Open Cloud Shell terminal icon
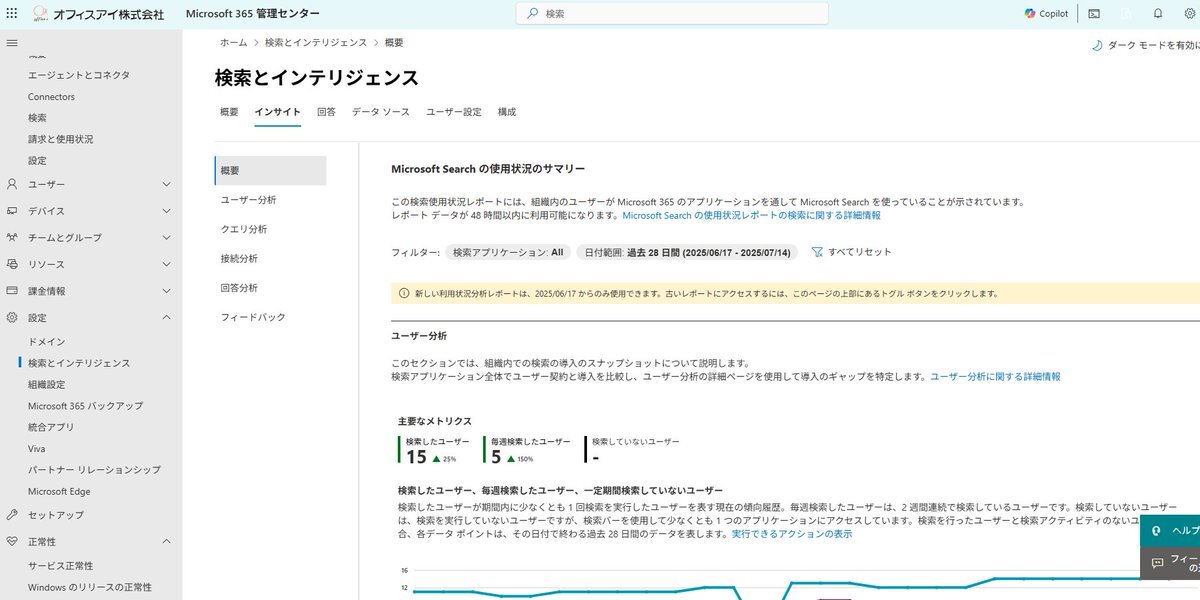1200x600 pixels. click(1094, 14)
